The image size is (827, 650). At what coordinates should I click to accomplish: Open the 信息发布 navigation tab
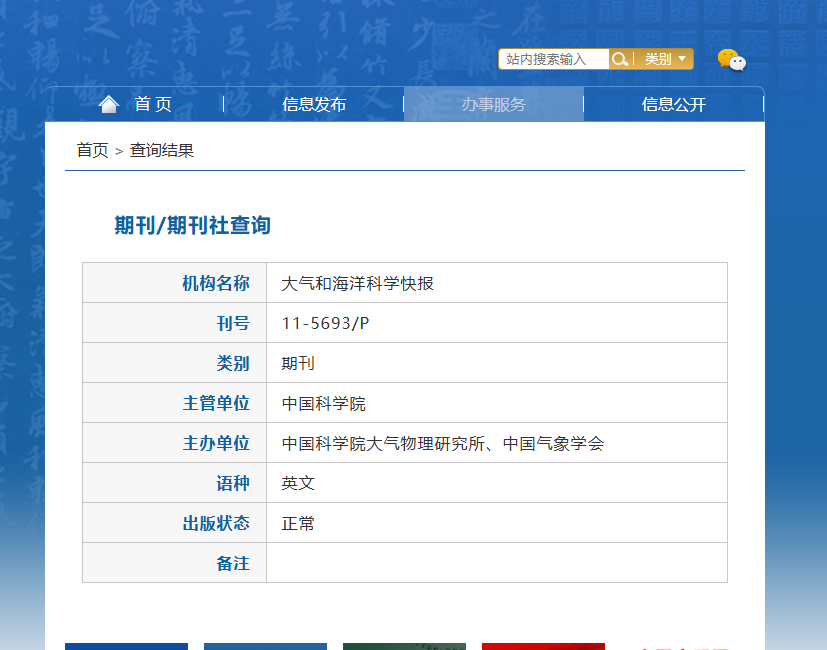(x=314, y=104)
